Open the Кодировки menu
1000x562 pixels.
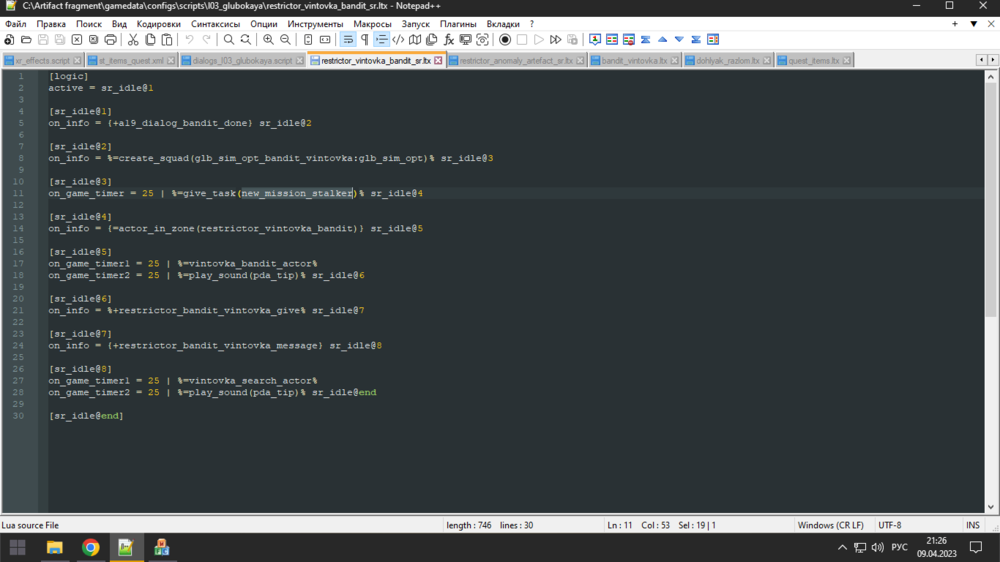click(159, 24)
